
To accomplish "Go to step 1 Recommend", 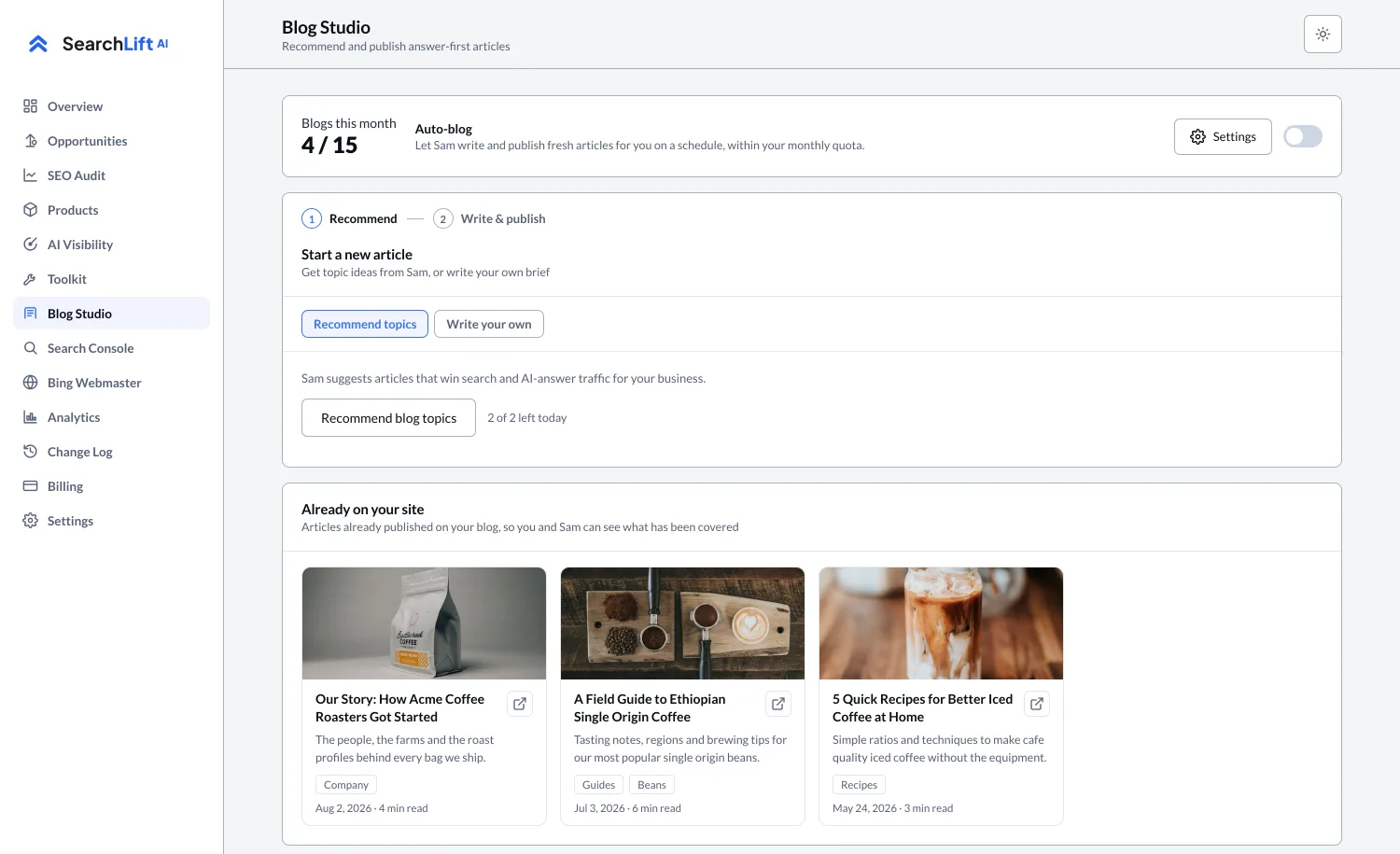I will [x=350, y=218].
